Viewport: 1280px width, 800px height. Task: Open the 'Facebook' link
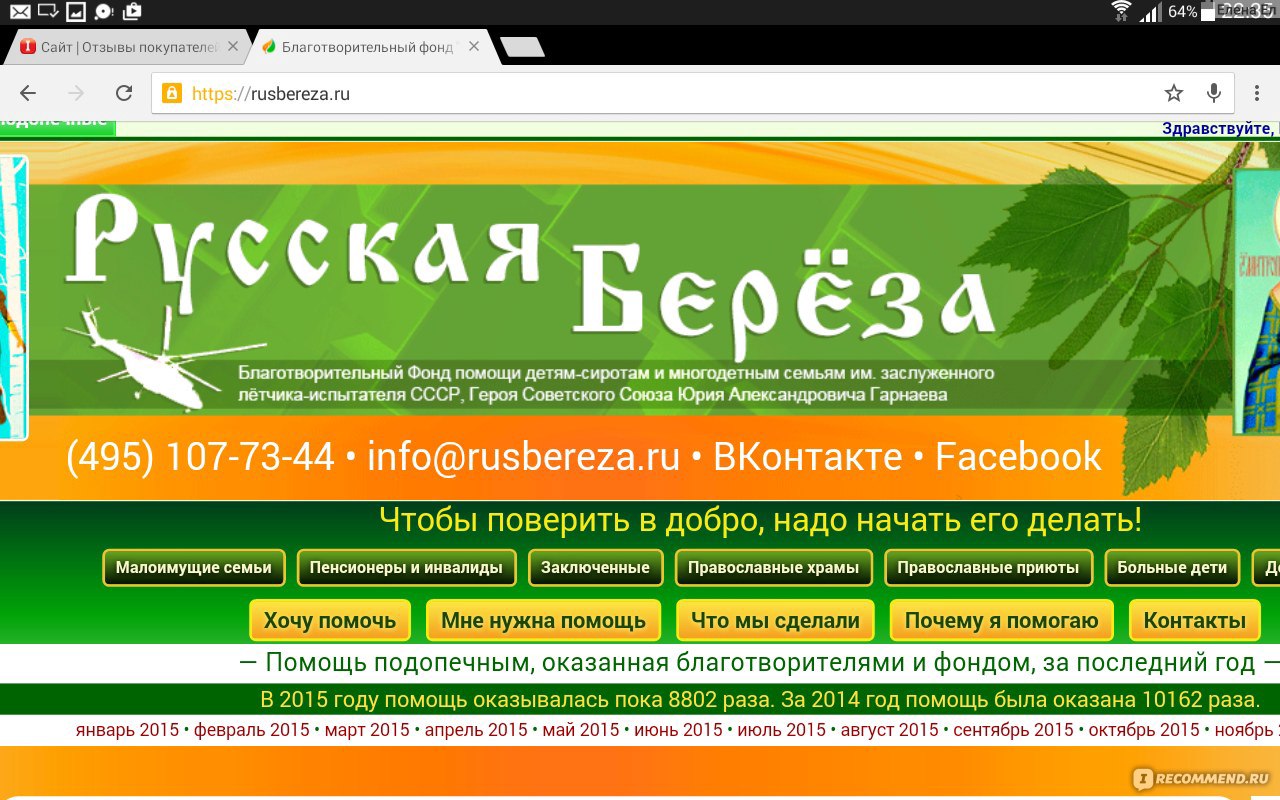coord(1018,457)
